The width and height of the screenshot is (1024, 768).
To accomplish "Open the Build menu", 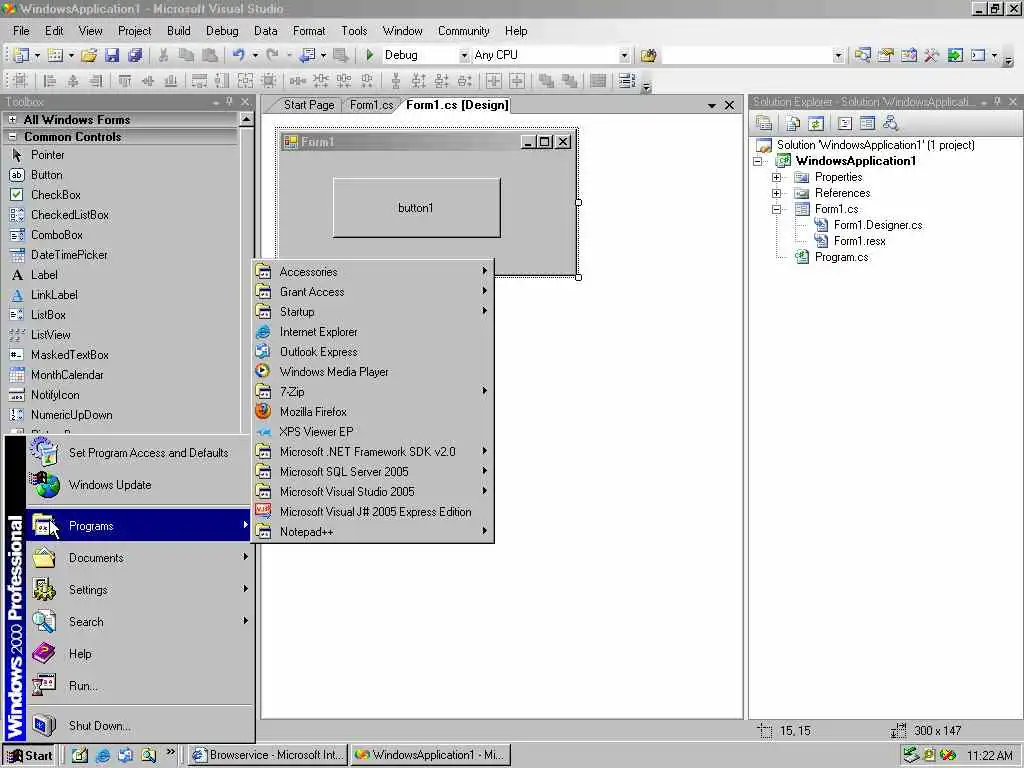I will pos(178,31).
